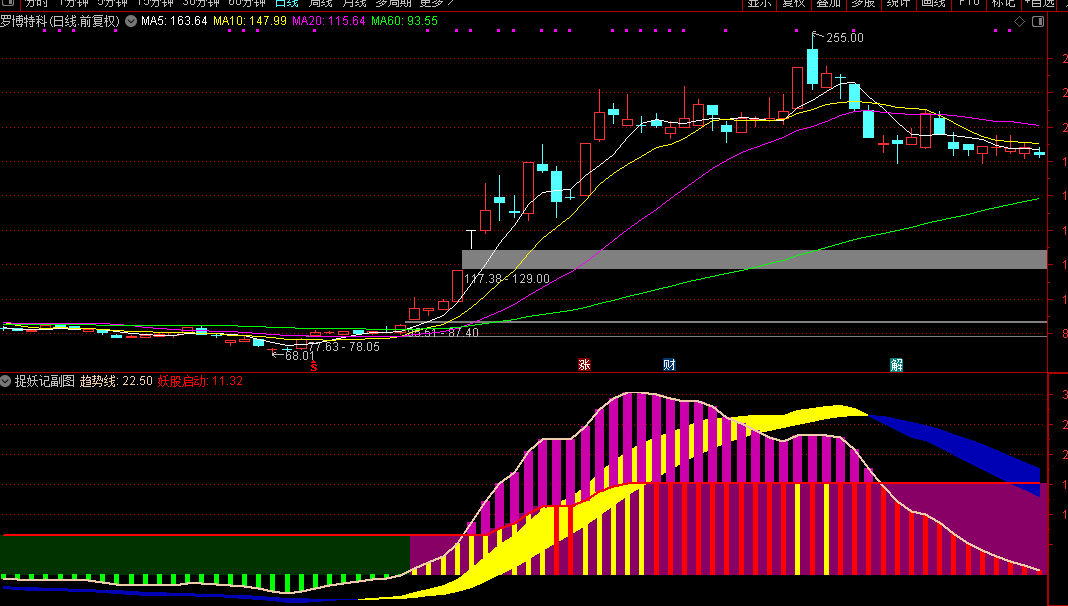Viewport: 1068px width, 606px height.
Task: Click the red S signal marker
Action: pos(314,366)
